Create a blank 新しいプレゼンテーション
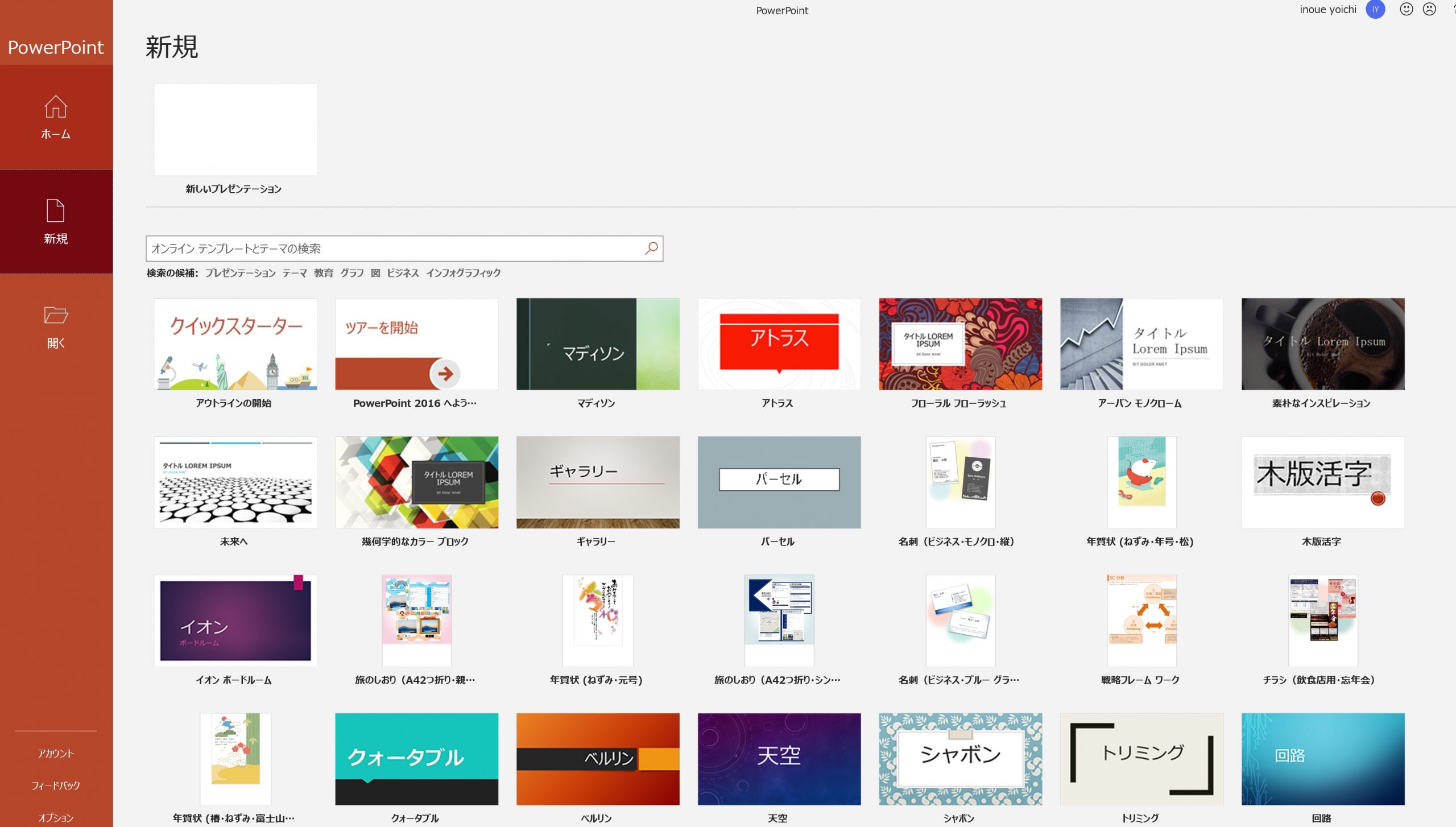The height and width of the screenshot is (827, 1456). coord(235,130)
